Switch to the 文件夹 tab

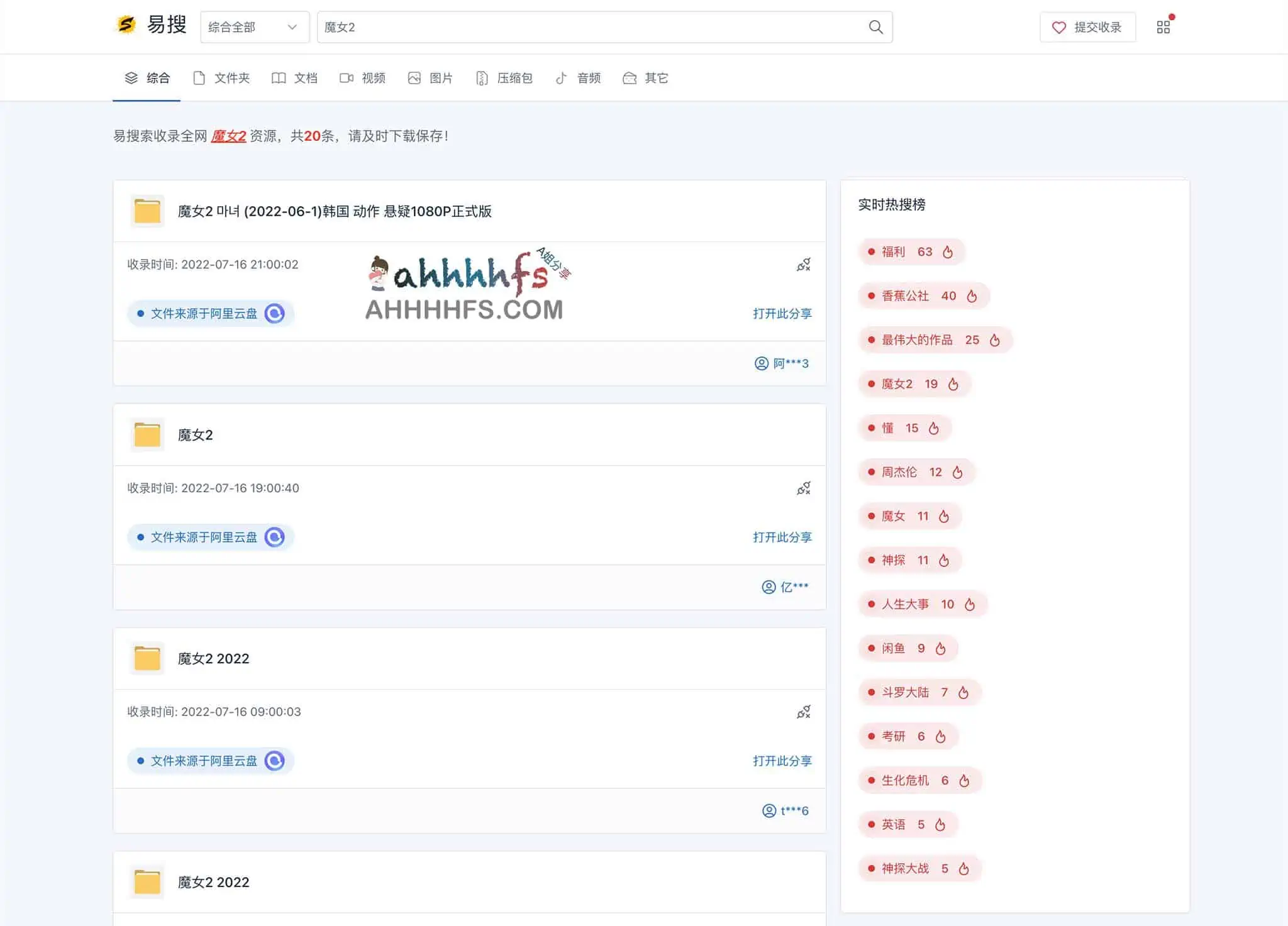point(221,77)
